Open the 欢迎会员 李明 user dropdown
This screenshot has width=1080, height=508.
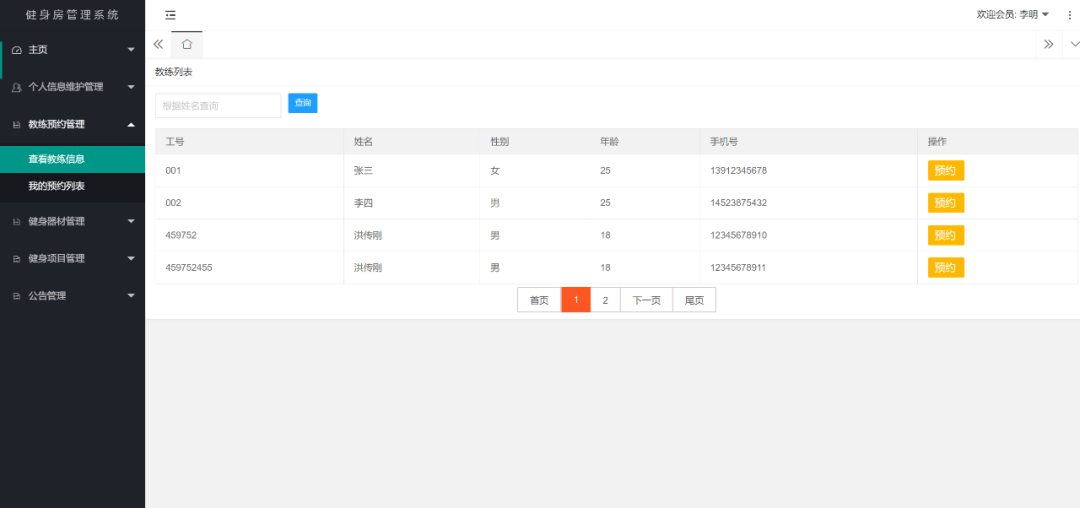1012,15
